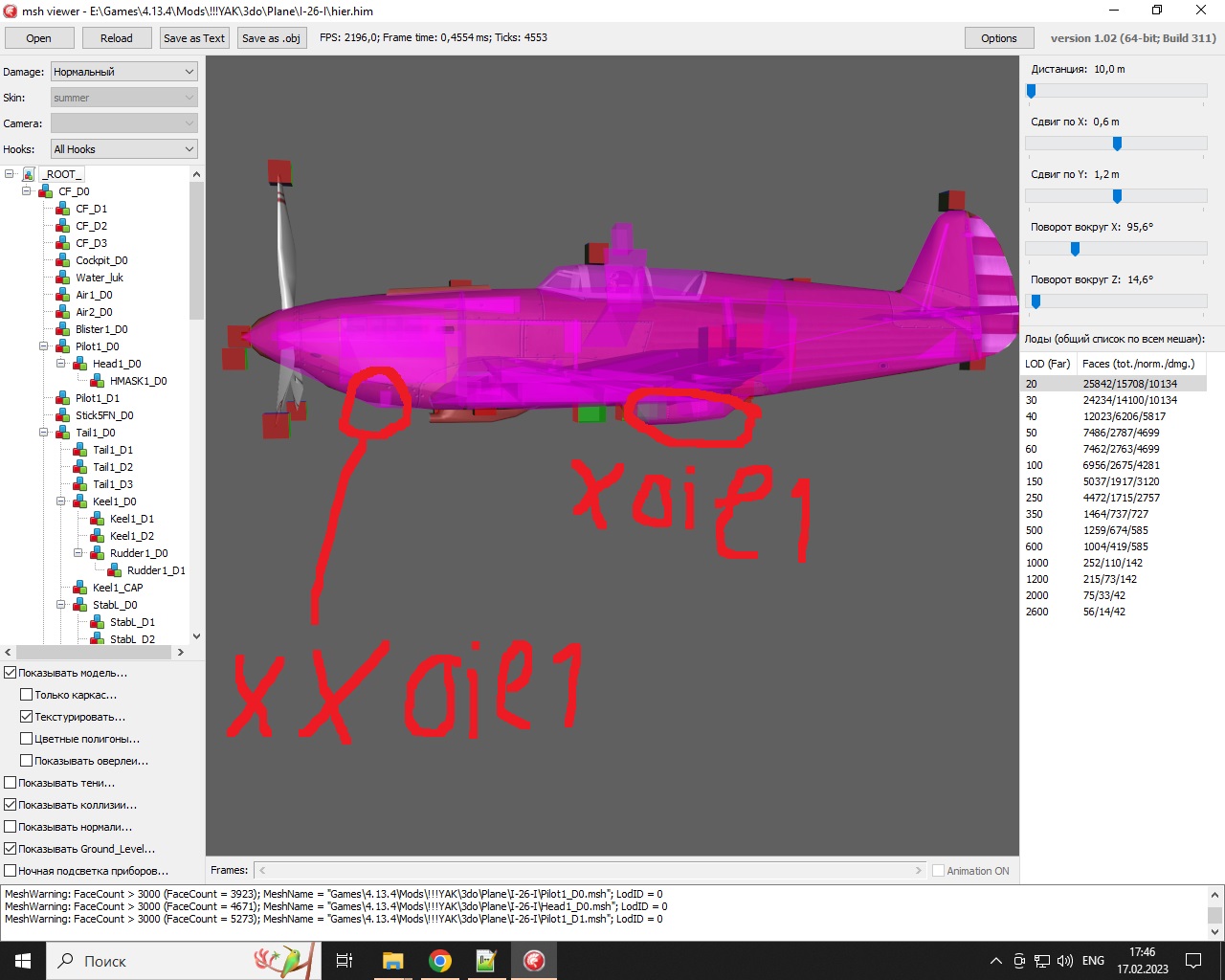
Task: Select LOD row 30 in the list
Action: tap(1115, 400)
